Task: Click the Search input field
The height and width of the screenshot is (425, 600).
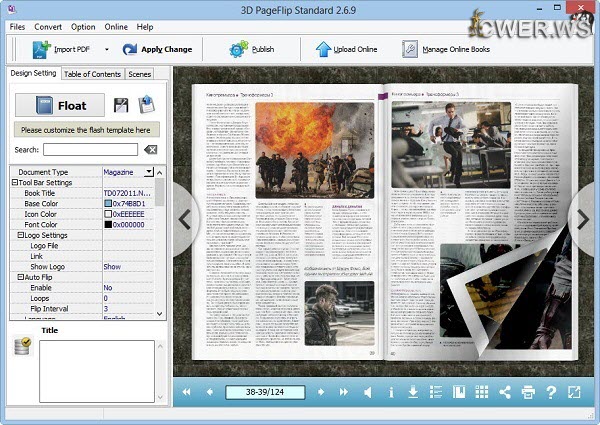Action: [x=89, y=149]
